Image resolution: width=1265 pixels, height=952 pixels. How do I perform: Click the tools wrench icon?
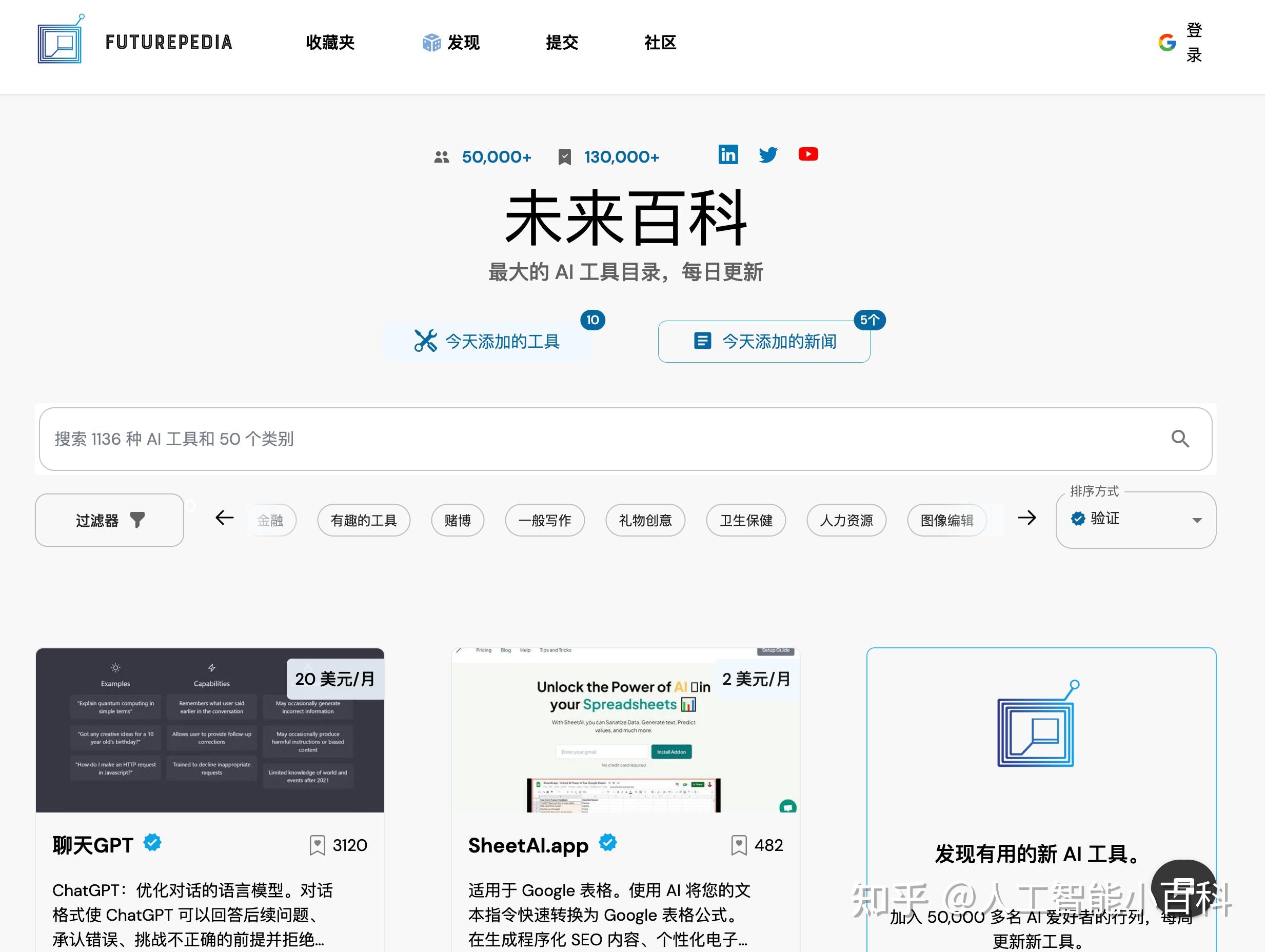click(425, 341)
